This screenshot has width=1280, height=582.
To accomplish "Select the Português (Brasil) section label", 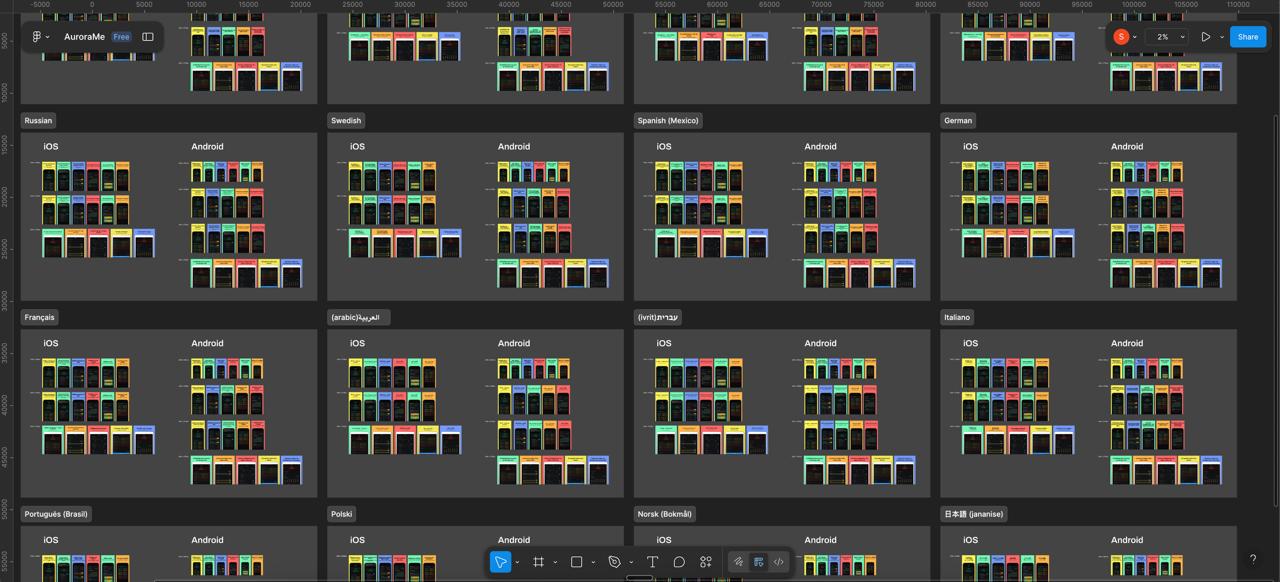I will coord(57,514).
